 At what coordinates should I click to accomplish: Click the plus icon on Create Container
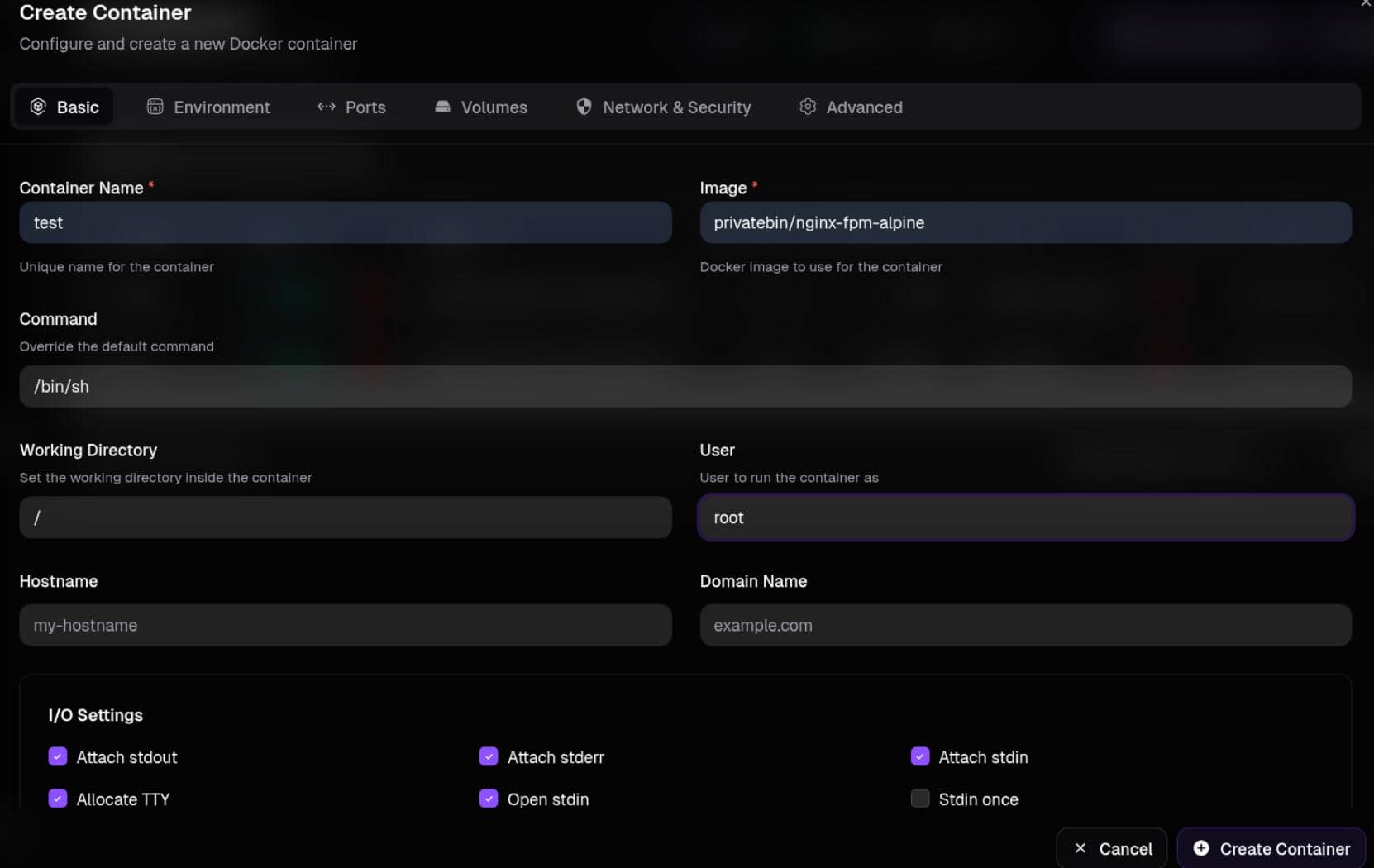click(1201, 848)
